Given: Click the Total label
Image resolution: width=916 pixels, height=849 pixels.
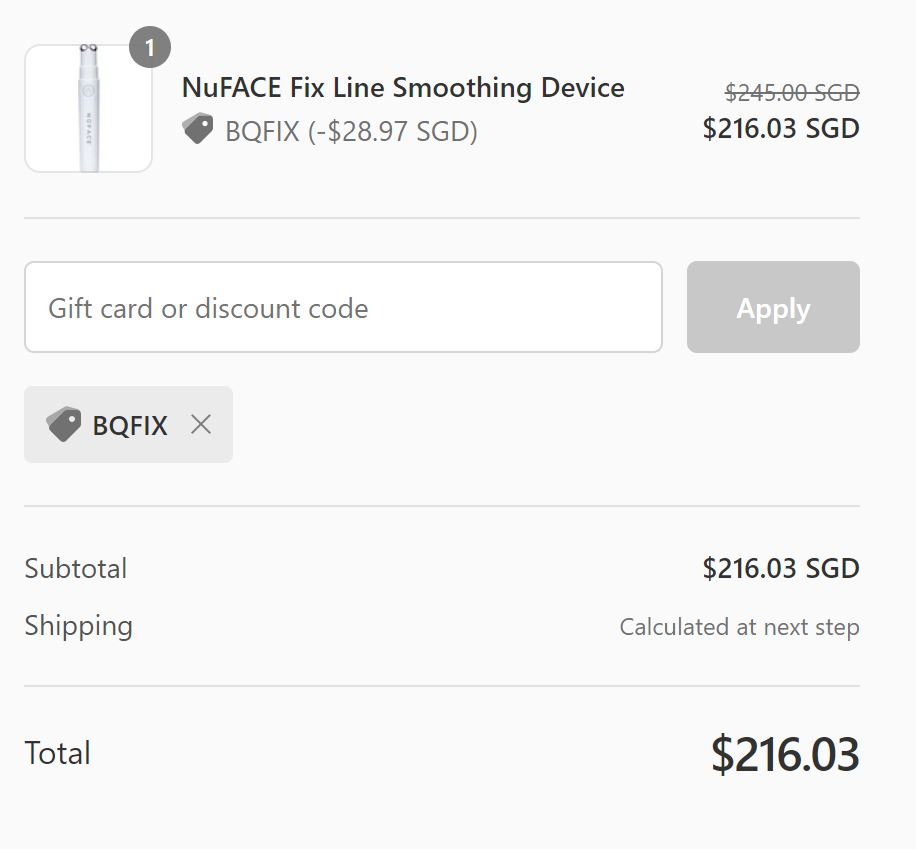Looking at the screenshot, I should click(x=58, y=753).
